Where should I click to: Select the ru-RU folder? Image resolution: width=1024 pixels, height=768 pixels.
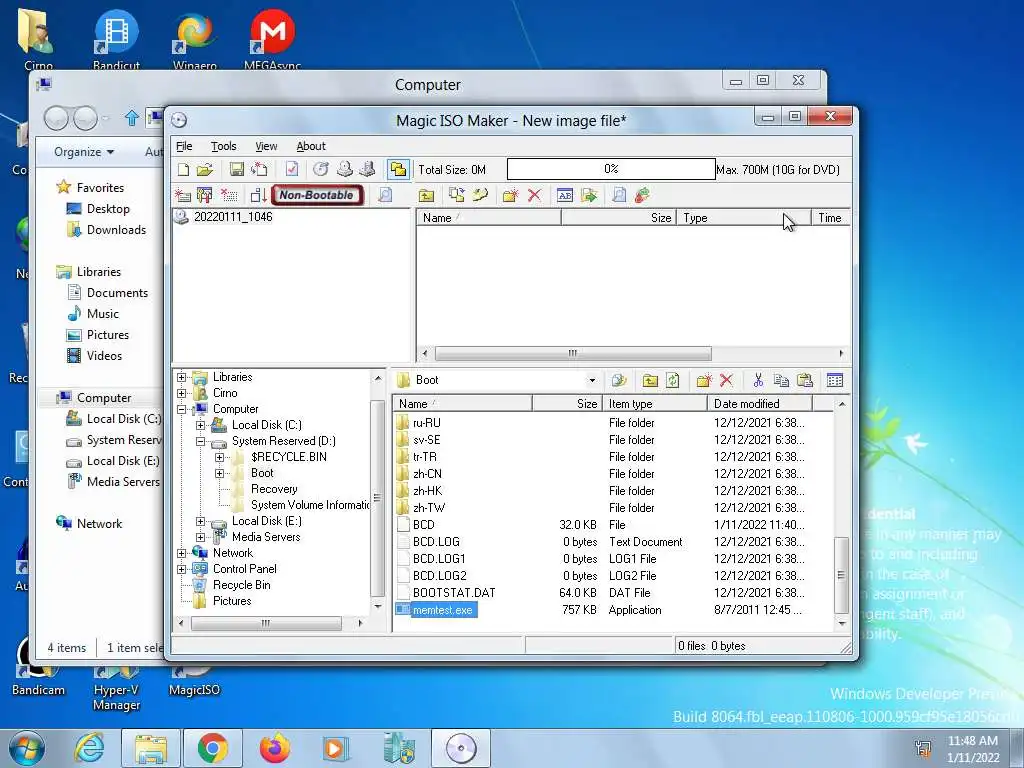426,423
